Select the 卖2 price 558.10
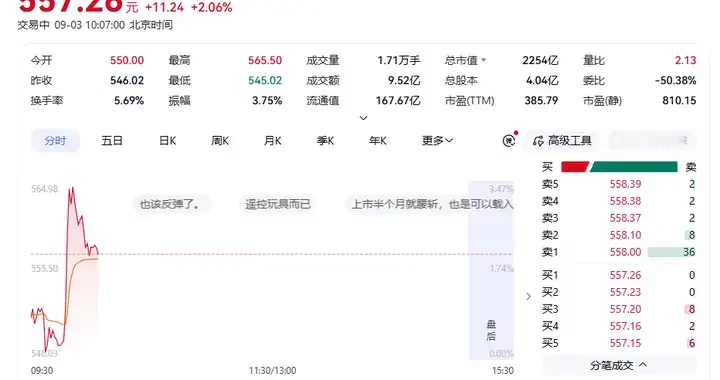 point(625,235)
